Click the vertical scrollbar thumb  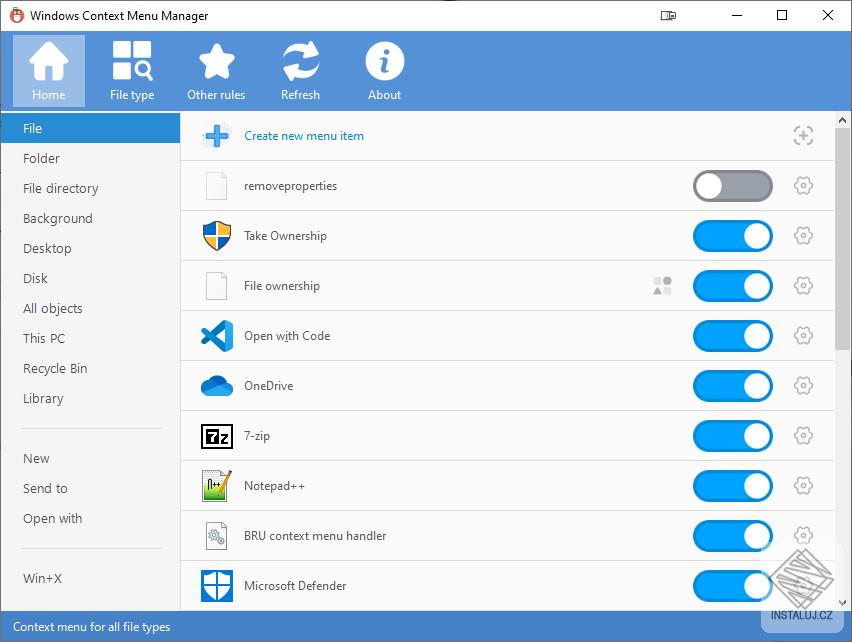click(842, 239)
